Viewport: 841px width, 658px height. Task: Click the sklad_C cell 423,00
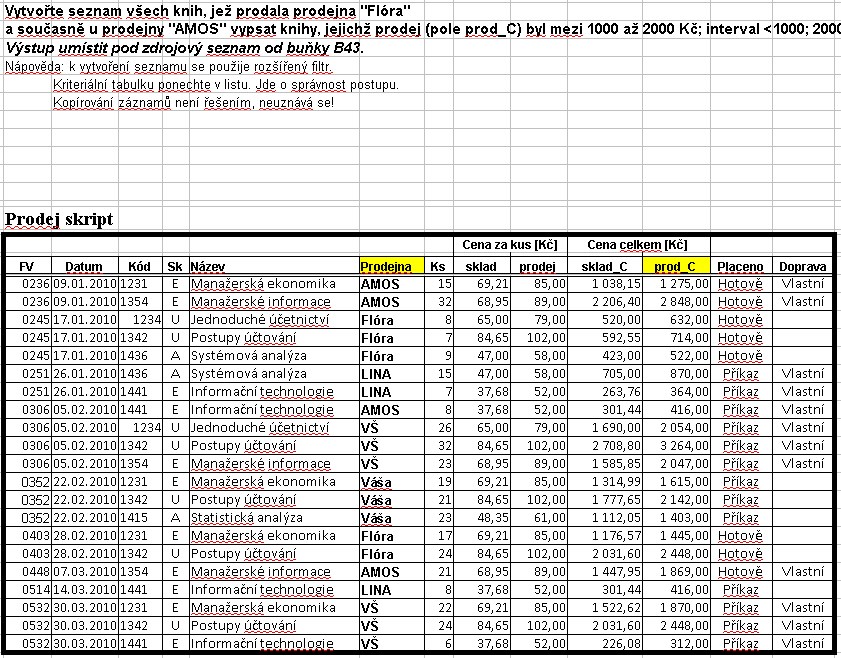604,356
